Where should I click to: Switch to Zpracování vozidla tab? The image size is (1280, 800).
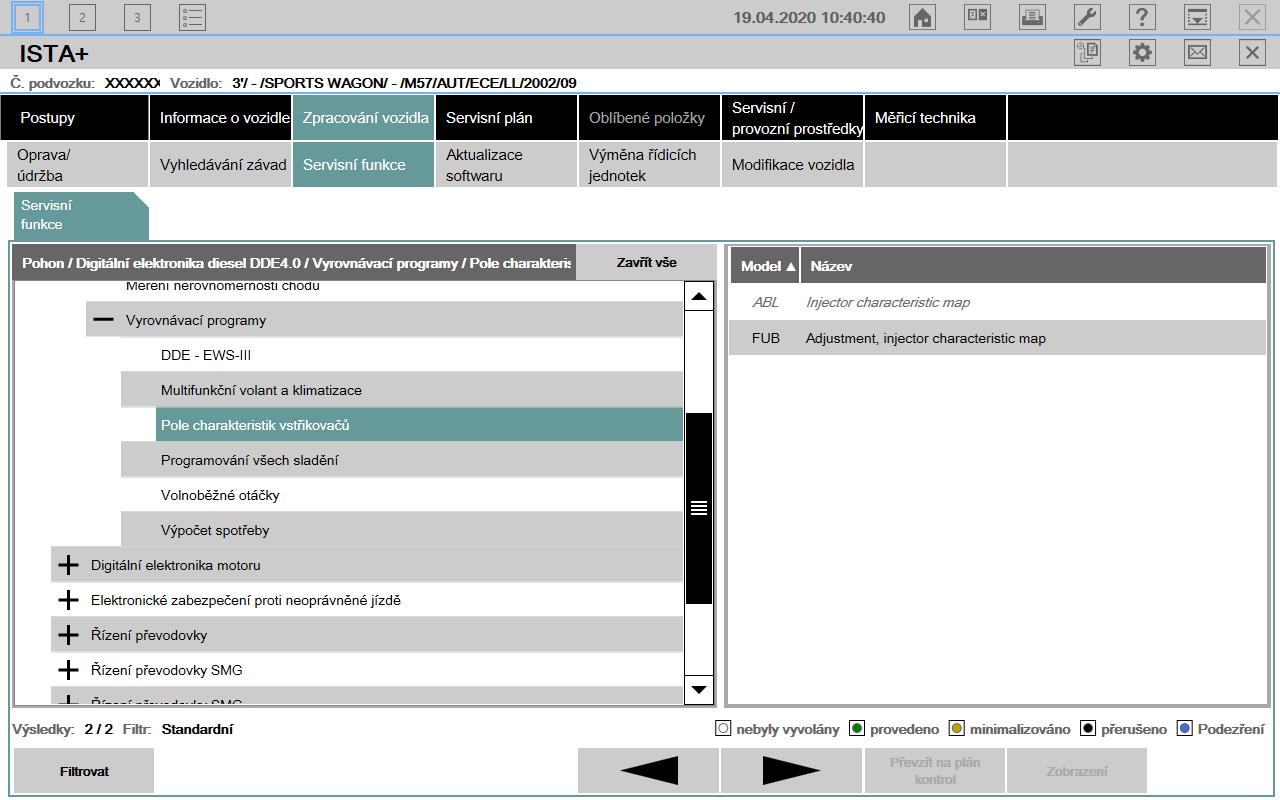point(364,118)
